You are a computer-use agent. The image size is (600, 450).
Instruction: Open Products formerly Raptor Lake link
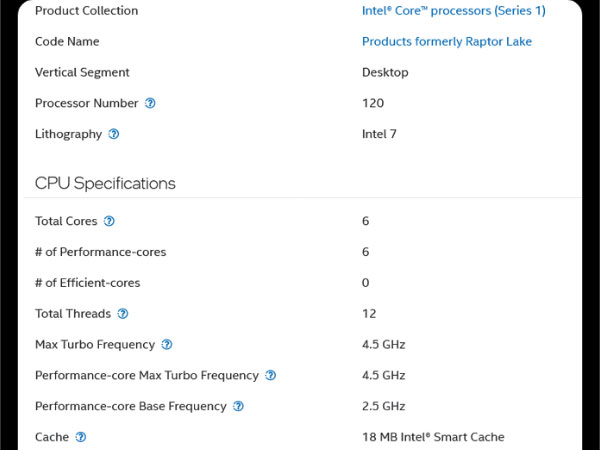(x=447, y=41)
